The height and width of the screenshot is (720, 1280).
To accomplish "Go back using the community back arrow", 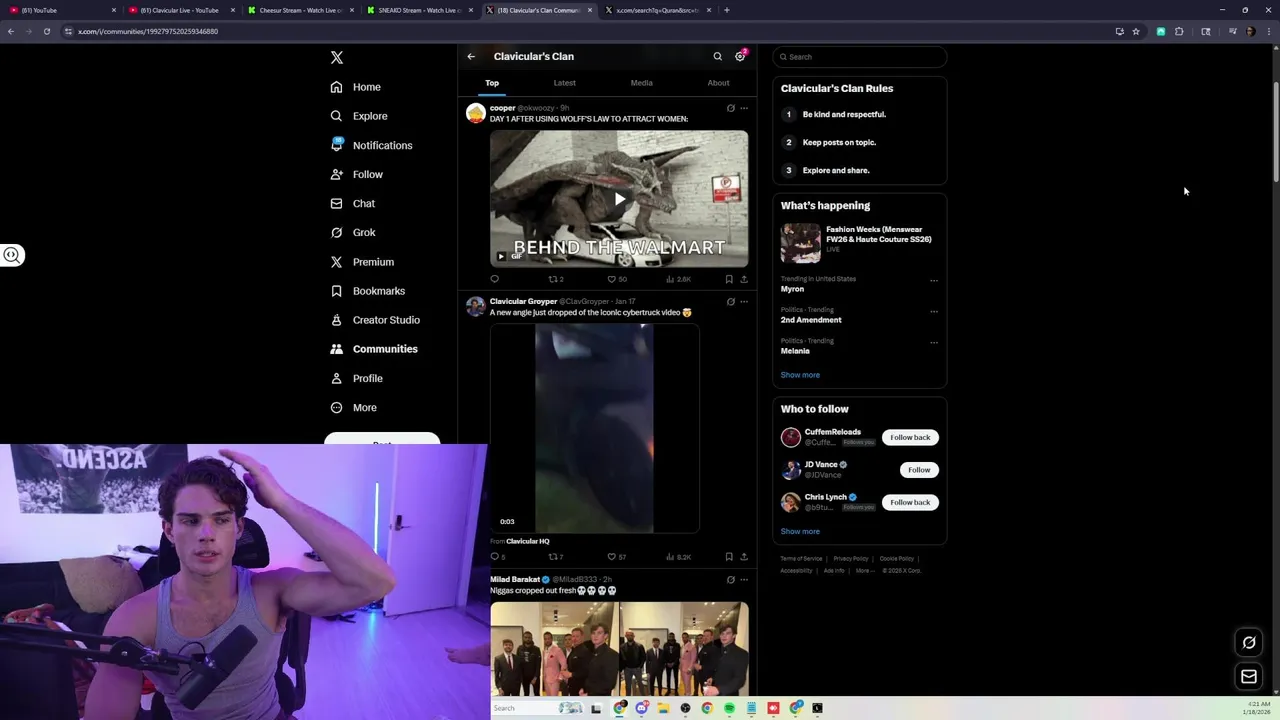I will 471,57.
